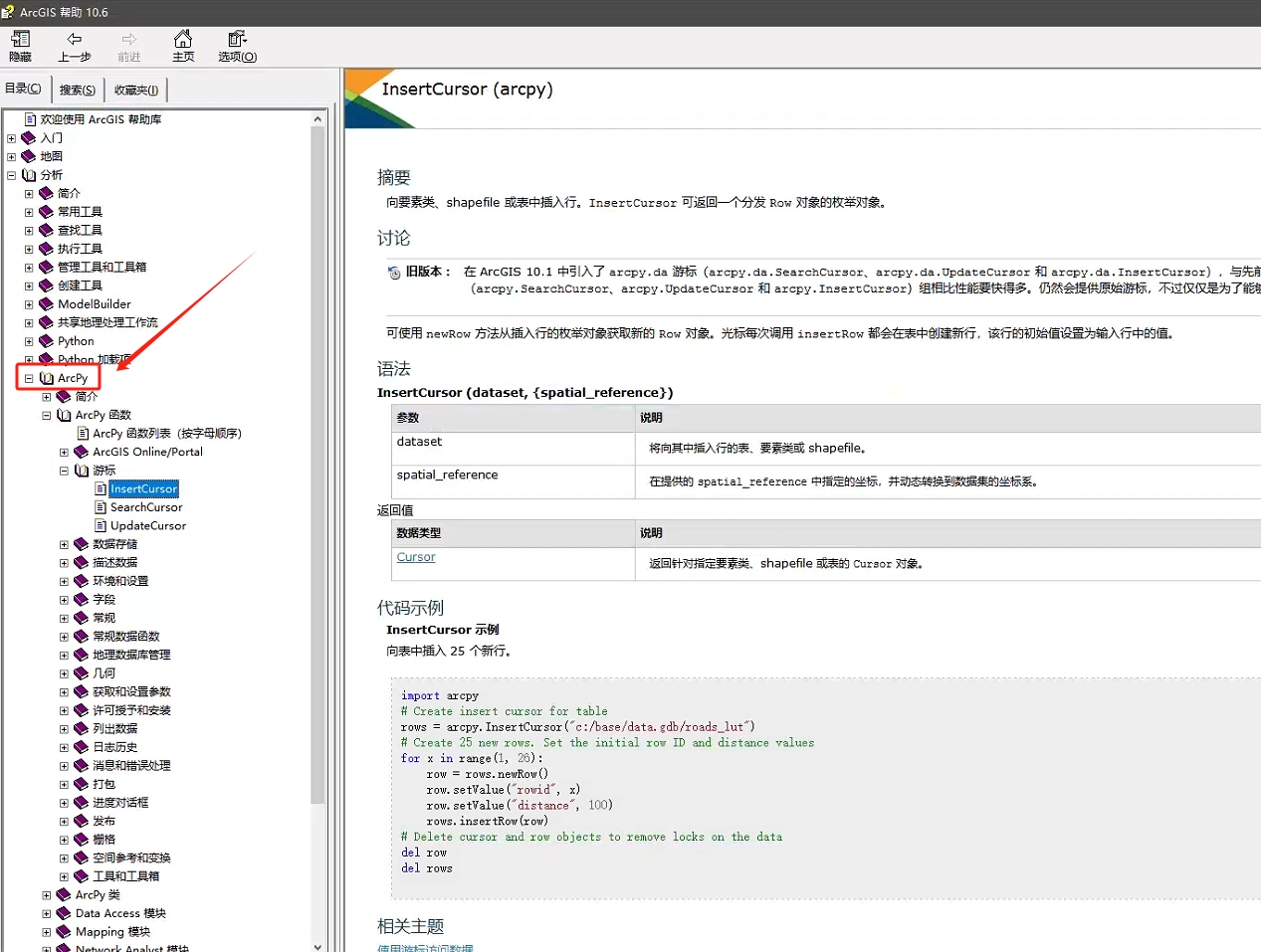This screenshot has width=1261, height=952.
Task: Expand the Python tree node
Action: click(29, 341)
